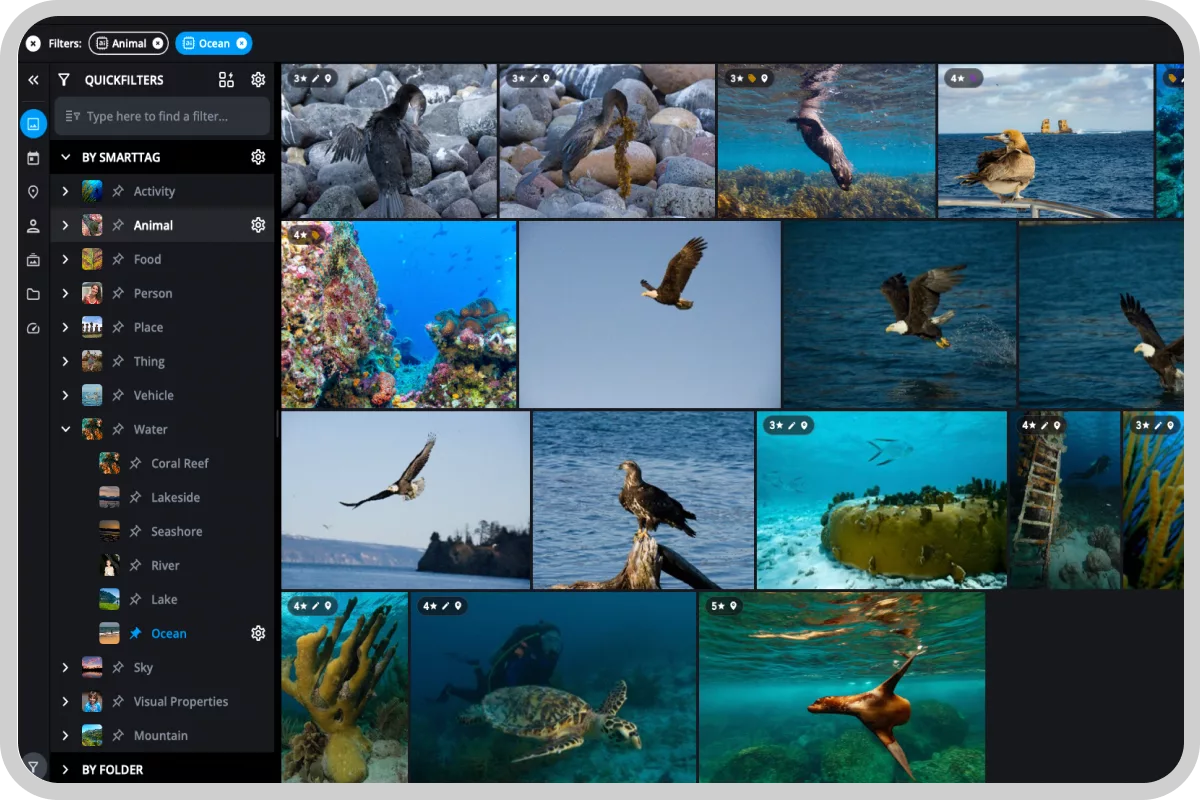Open the speedometer dashboard icon in the sidebar

click(x=33, y=328)
